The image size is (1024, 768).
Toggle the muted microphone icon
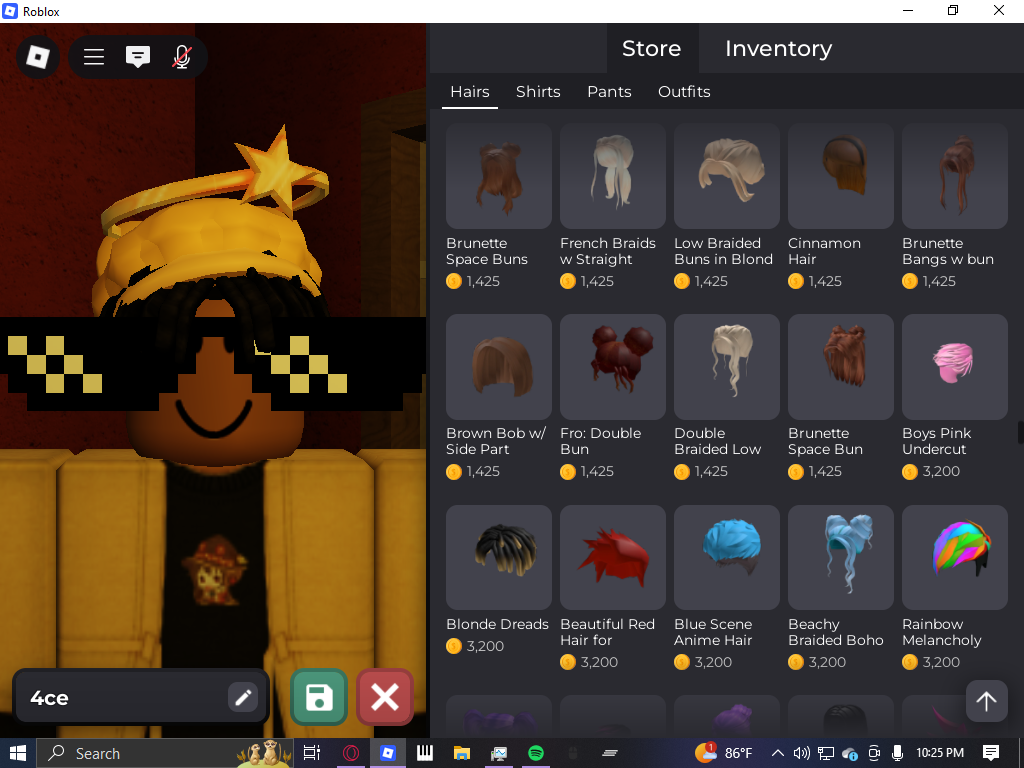182,57
